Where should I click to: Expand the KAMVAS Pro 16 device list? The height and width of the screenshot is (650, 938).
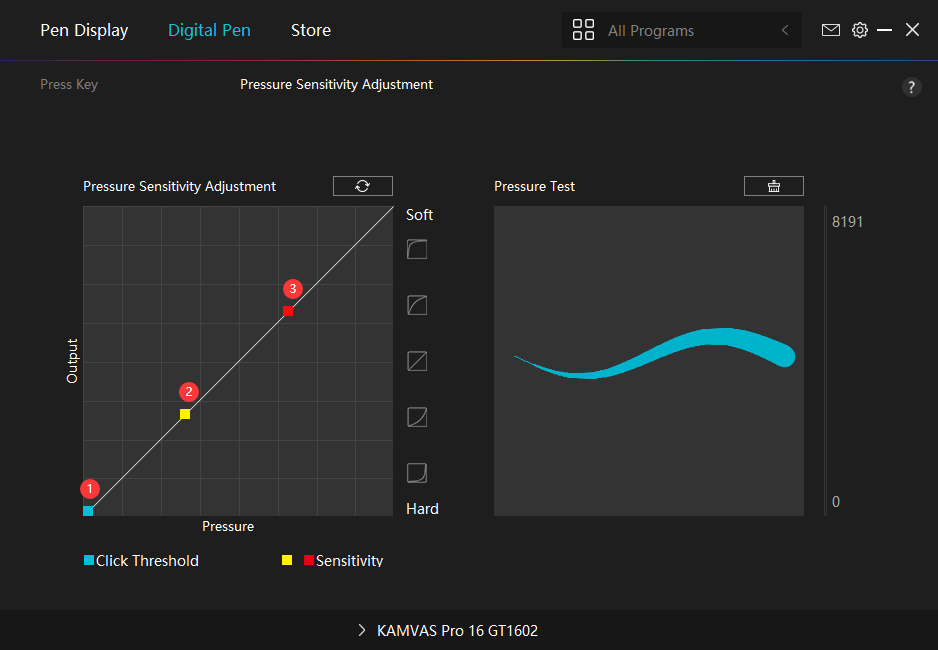[x=449, y=631]
